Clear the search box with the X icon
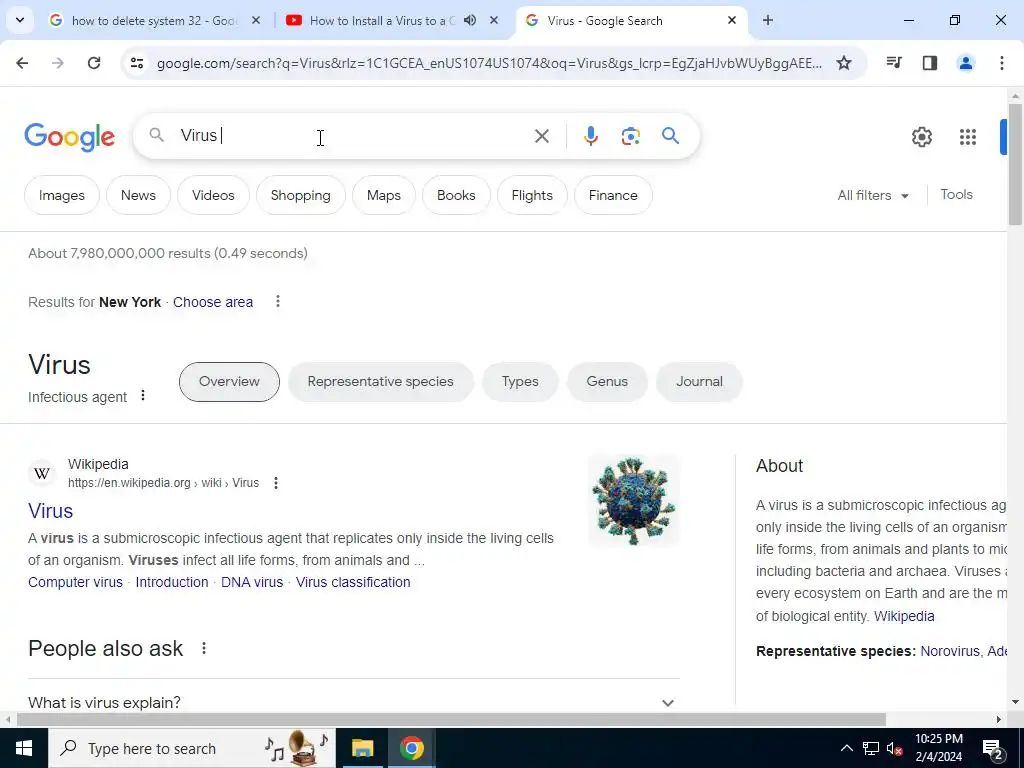 541,136
